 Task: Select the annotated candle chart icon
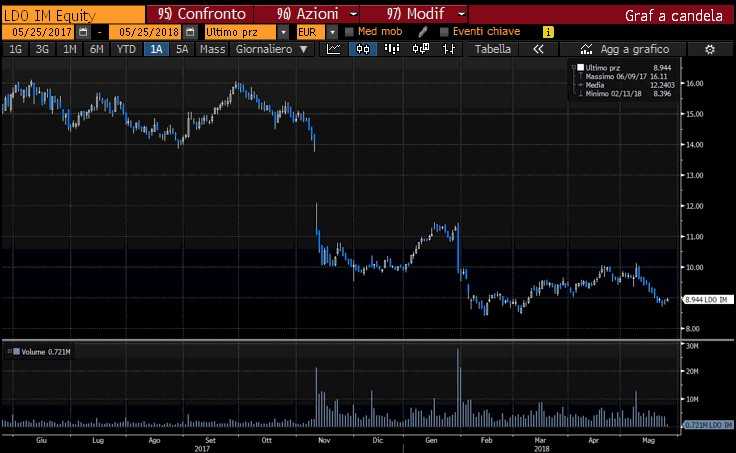coord(421,49)
